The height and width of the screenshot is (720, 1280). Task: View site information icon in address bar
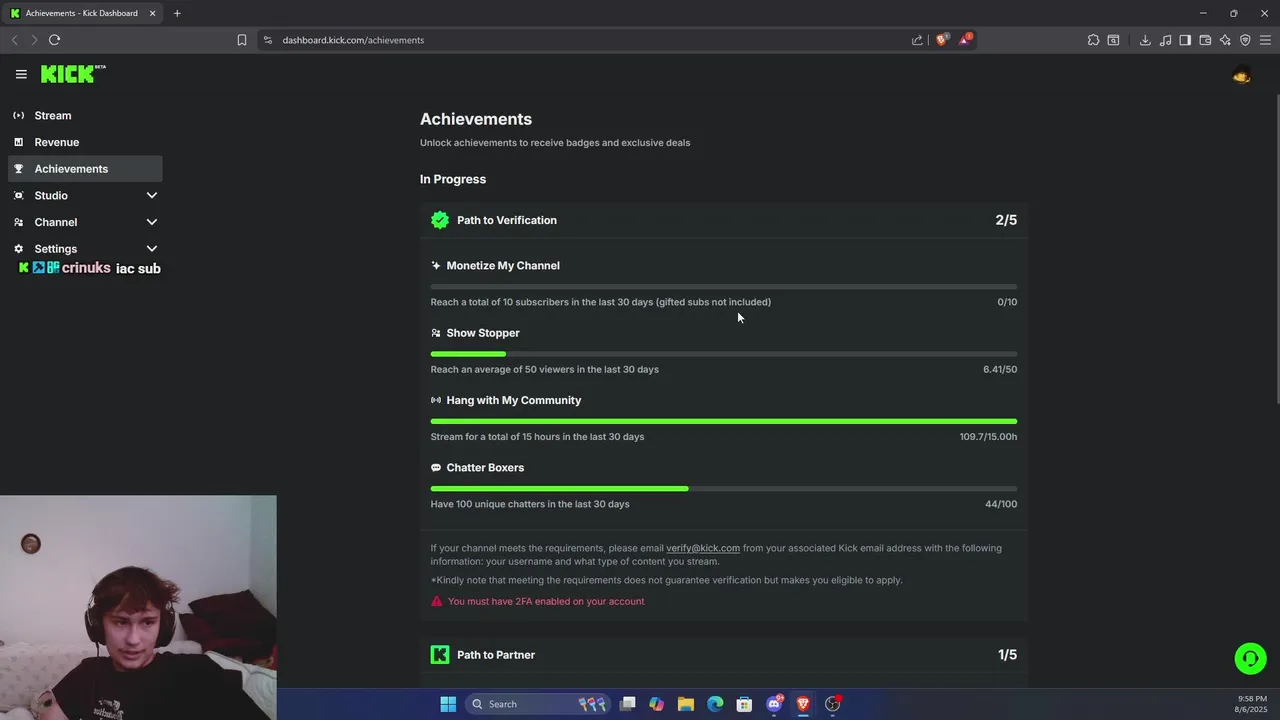click(x=267, y=40)
